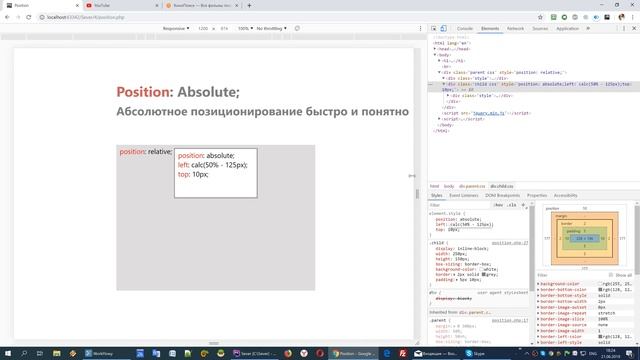640x360 pixels.
Task: Open the jquery.min.js script link
Action: (x=489, y=113)
